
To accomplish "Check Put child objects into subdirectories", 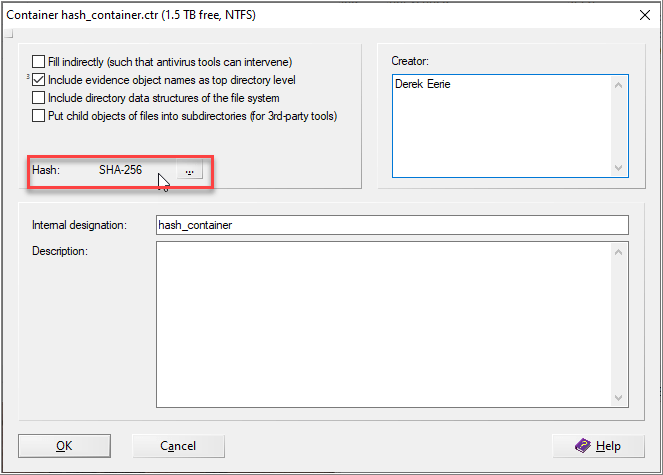I will point(39,116).
